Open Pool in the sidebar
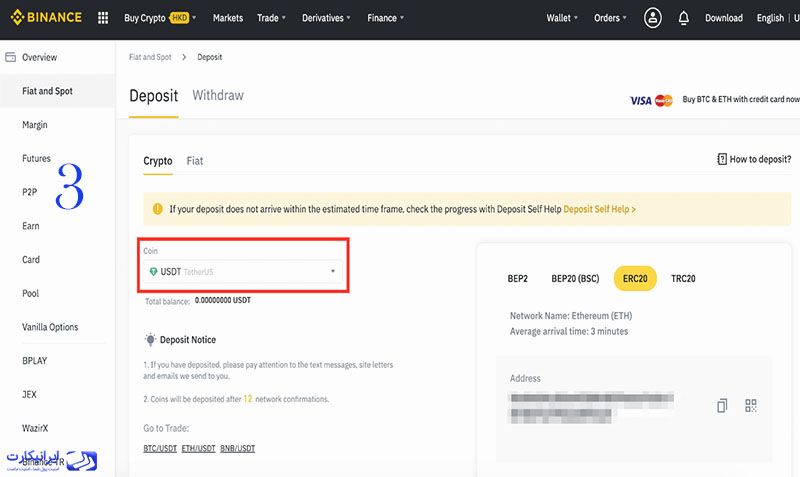Image resolution: width=800 pixels, height=477 pixels. (30, 293)
